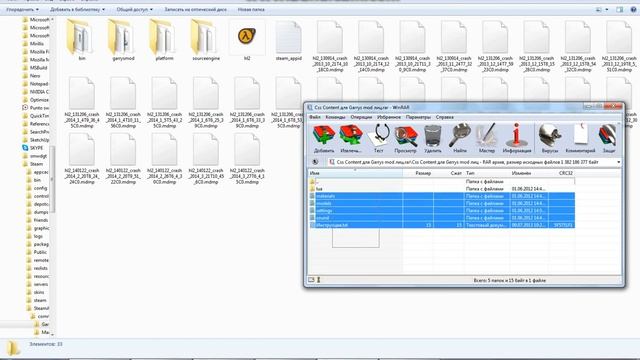Open the Операции menu in WinRAR

tap(361, 117)
